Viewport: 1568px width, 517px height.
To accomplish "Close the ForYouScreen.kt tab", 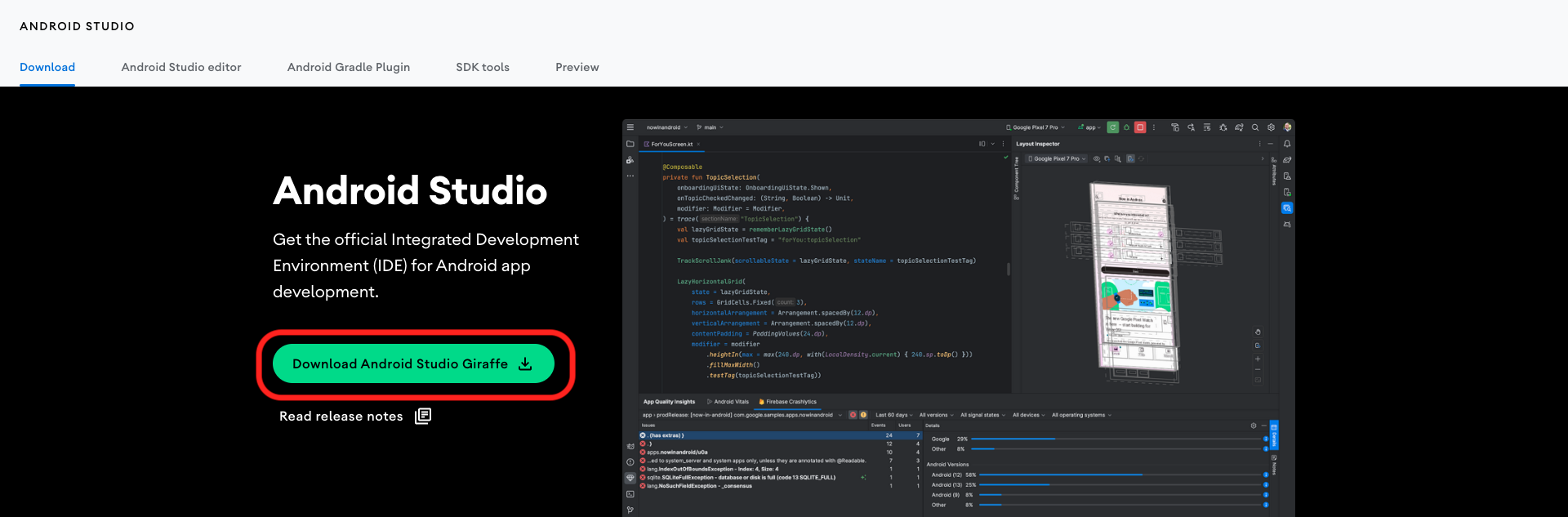I will pos(698,144).
